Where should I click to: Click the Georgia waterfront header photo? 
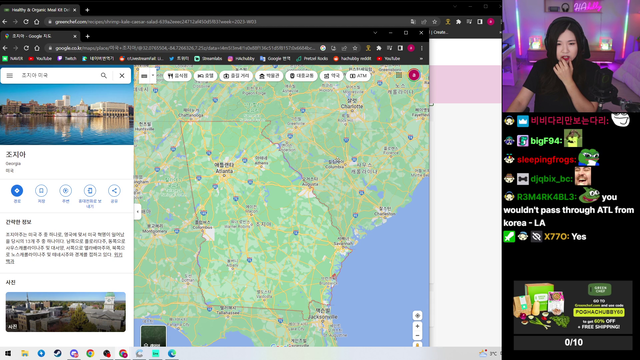67,115
